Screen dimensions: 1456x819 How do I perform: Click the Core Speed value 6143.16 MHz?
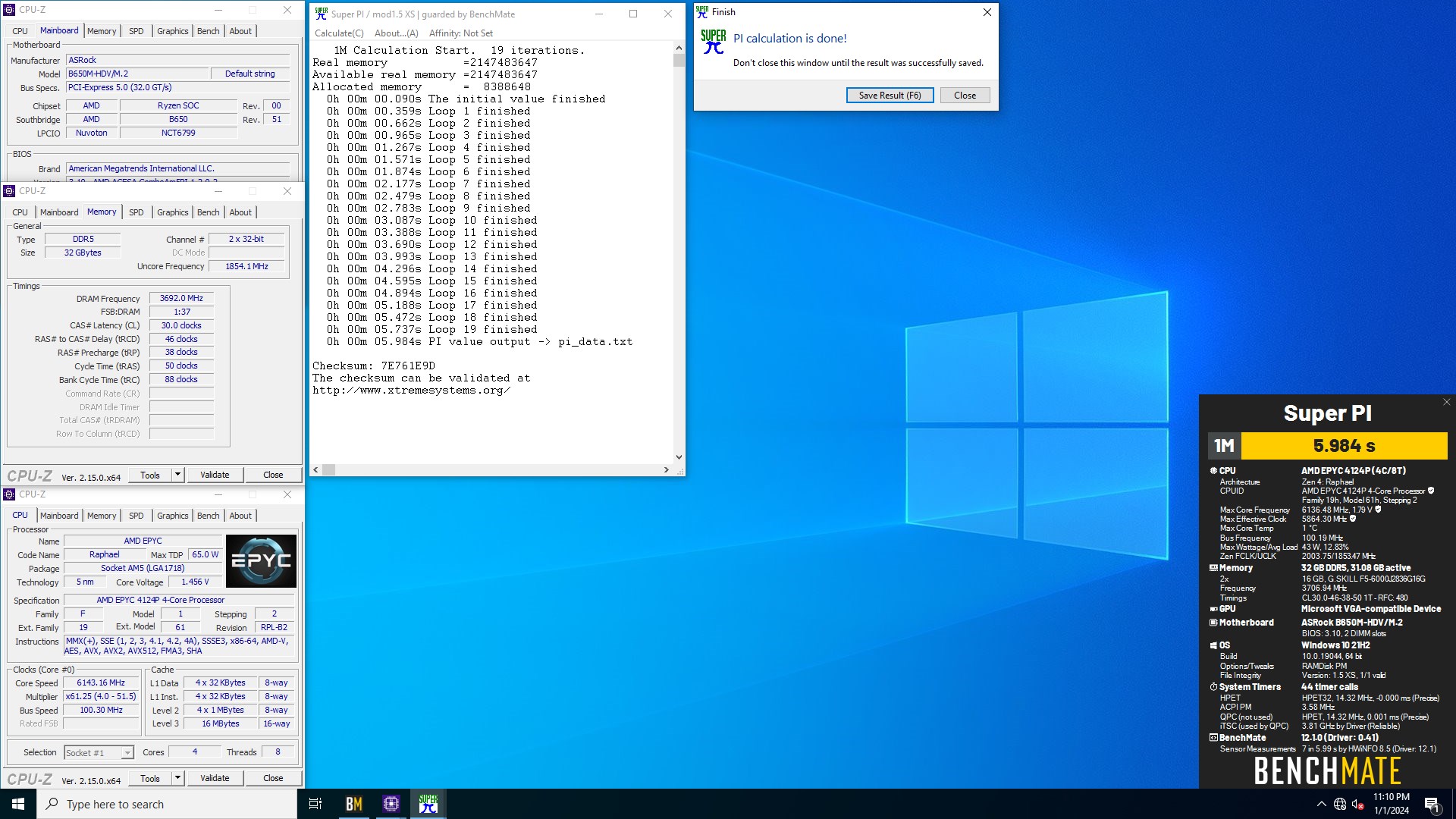click(x=101, y=683)
